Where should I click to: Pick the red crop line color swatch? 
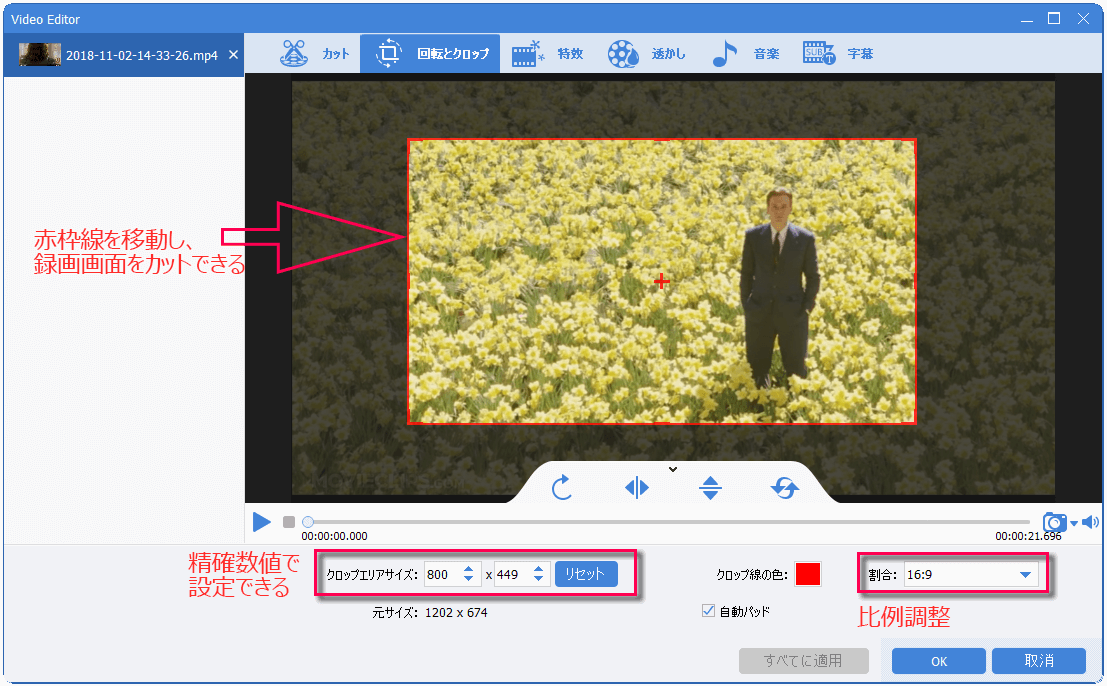click(808, 574)
